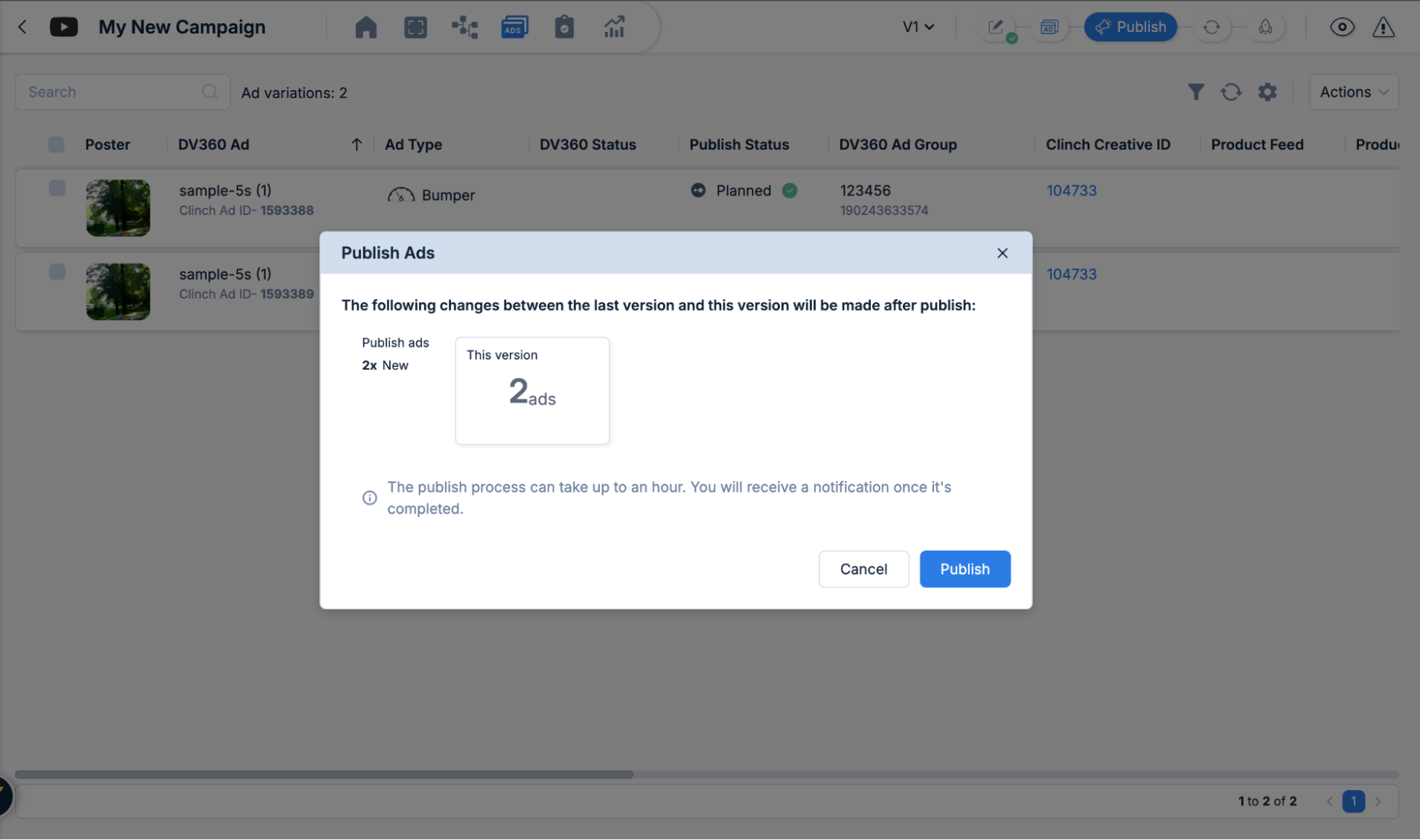Click the Planned status circle icon
The height and width of the screenshot is (840, 1420).
point(698,190)
